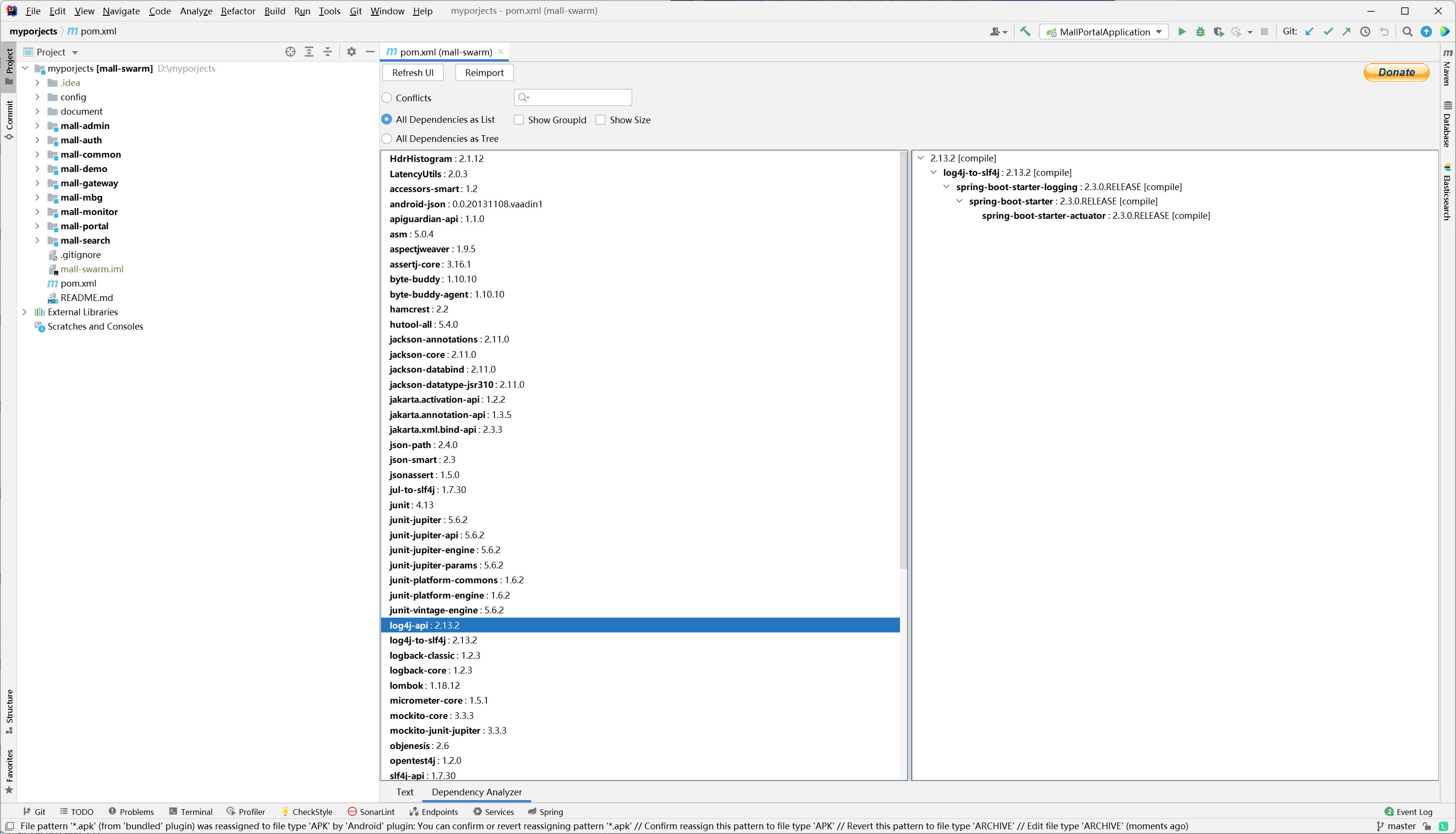
Task: Open the Terminal tool window tab
Action: point(191,812)
